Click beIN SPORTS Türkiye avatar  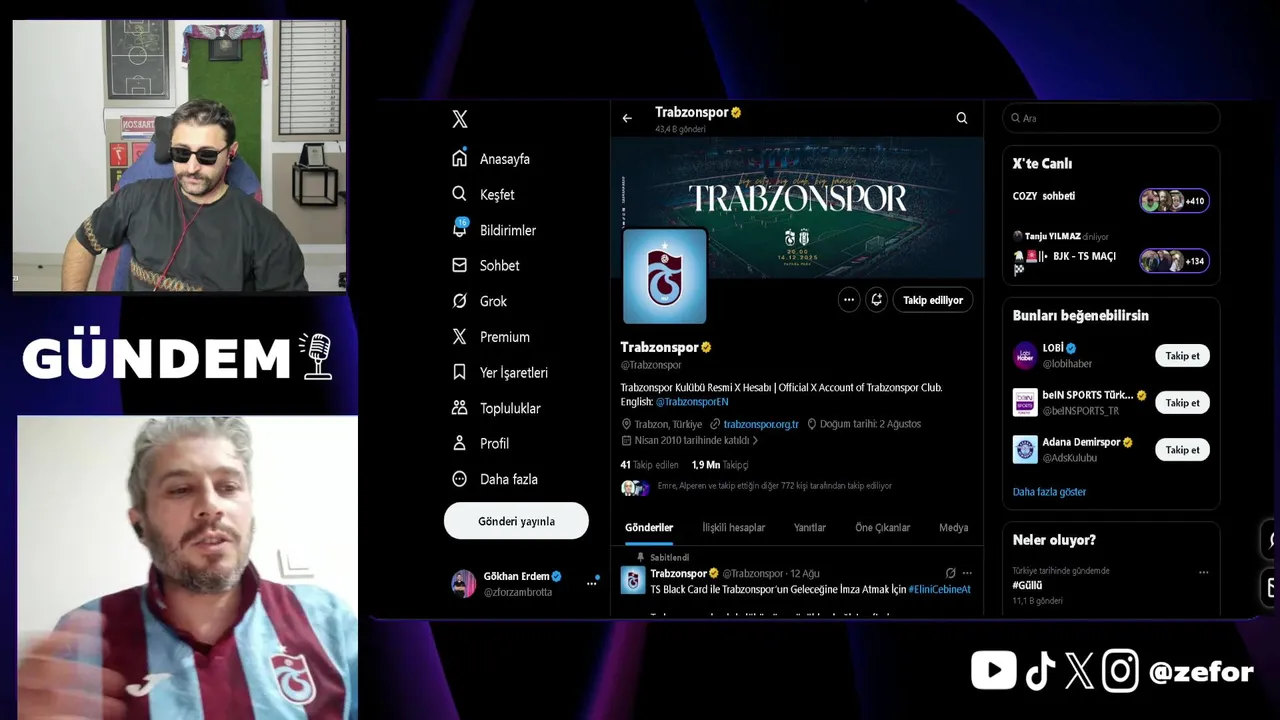[x=1025, y=402]
